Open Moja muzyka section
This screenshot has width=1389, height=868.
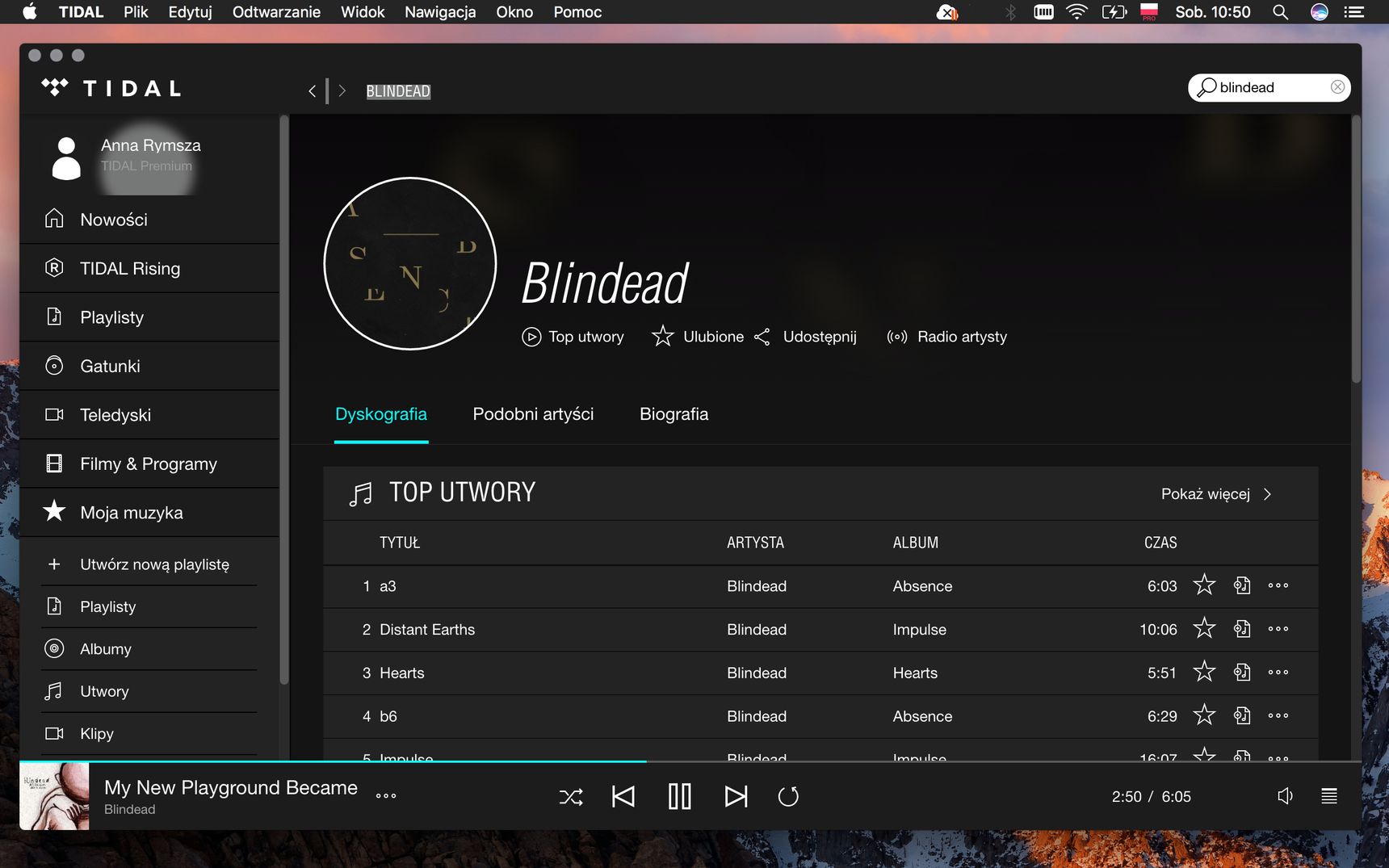(x=149, y=513)
